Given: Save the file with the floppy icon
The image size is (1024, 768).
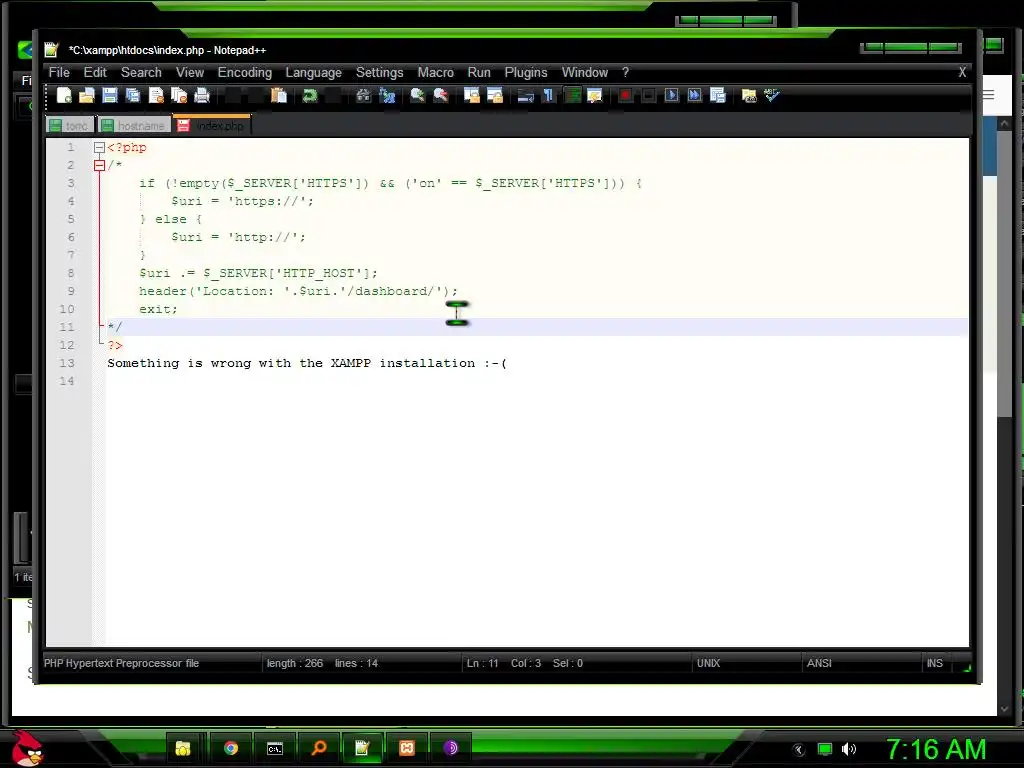Looking at the screenshot, I should pos(110,95).
